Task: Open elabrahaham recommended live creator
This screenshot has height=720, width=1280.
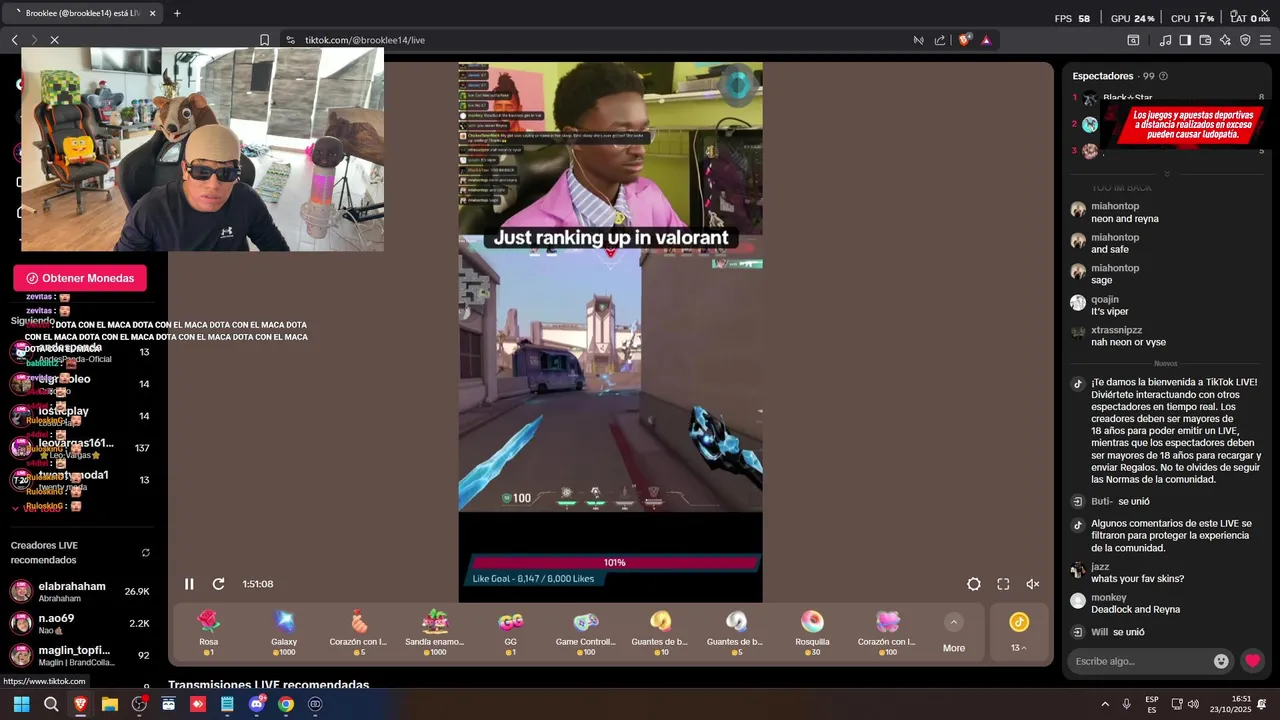Action: coord(80,591)
